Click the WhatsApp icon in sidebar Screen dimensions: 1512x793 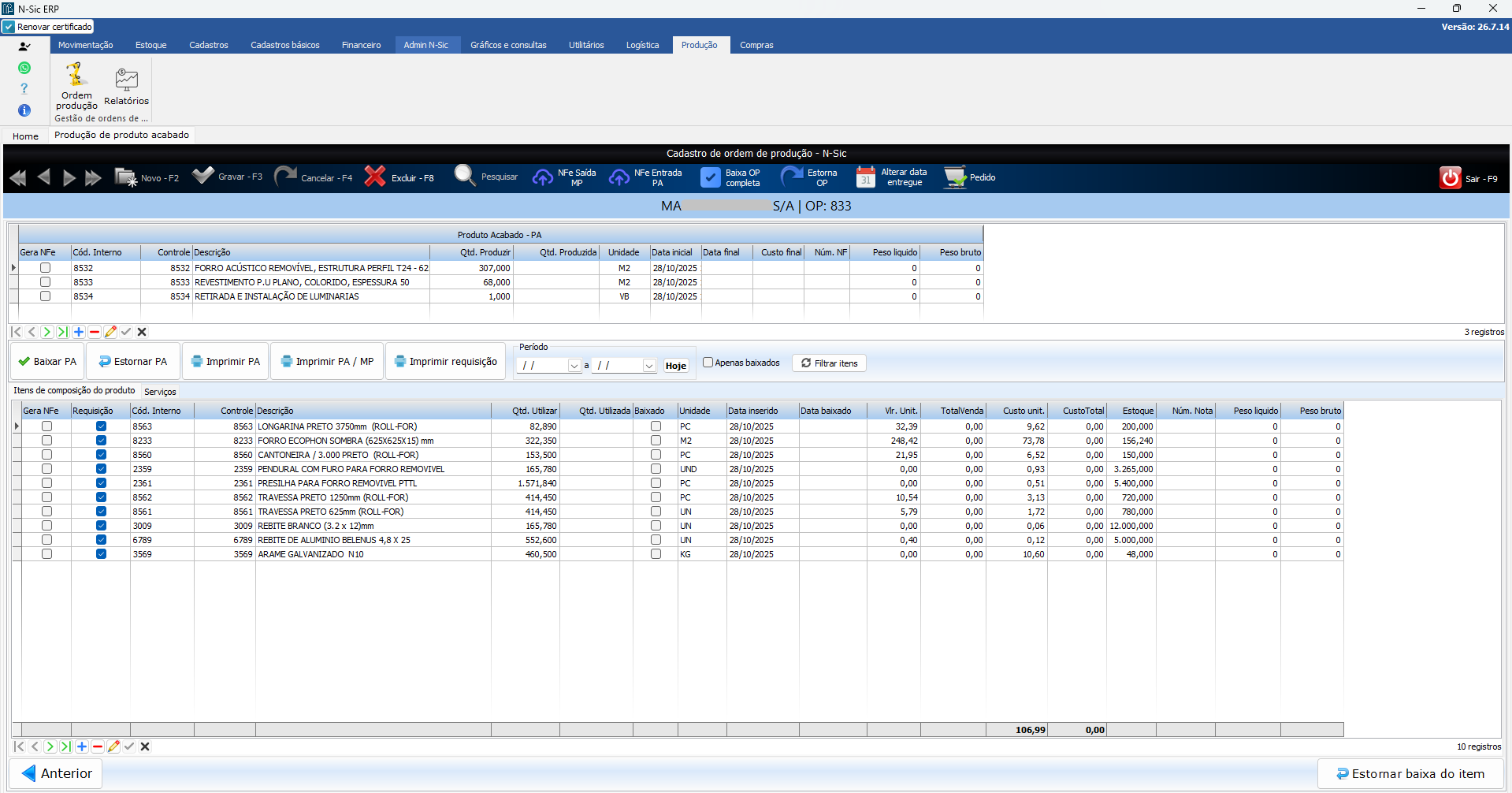point(24,68)
